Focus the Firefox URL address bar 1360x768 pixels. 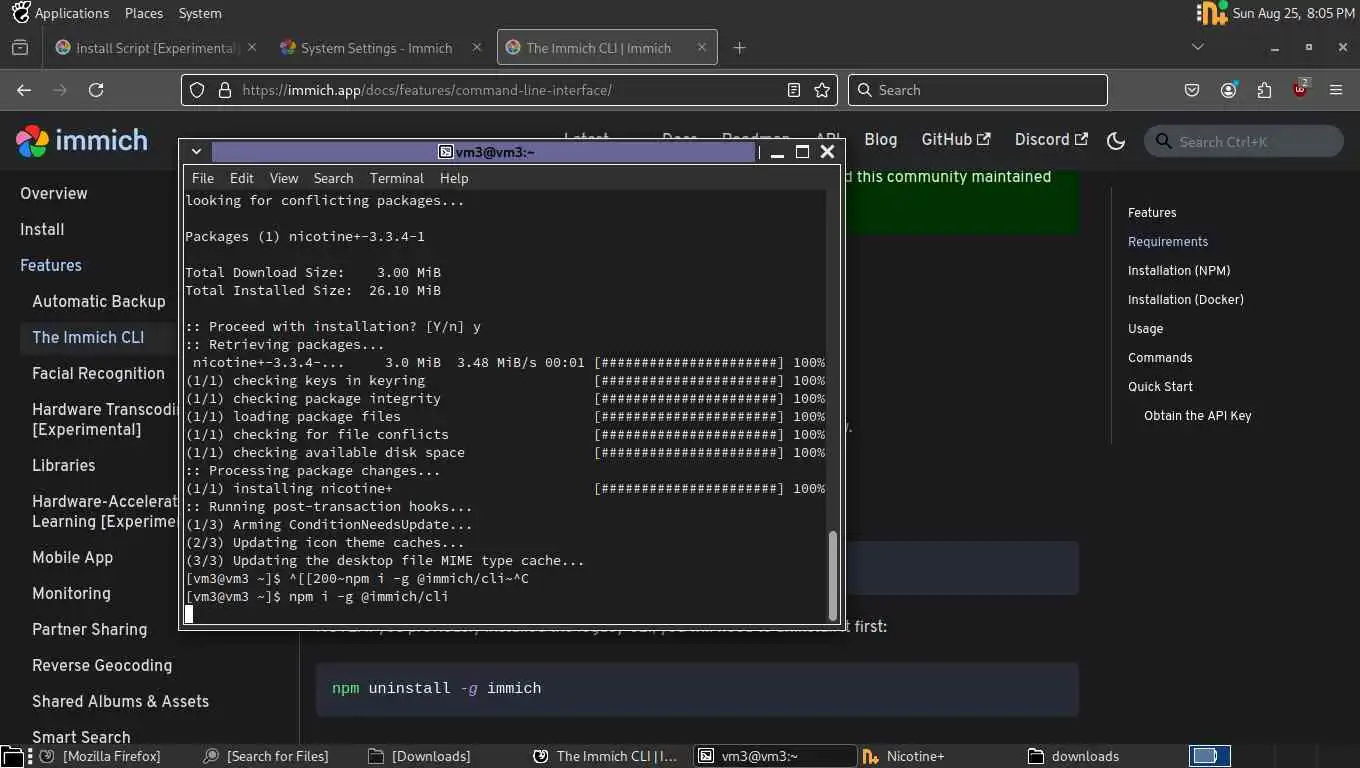tap(510, 90)
